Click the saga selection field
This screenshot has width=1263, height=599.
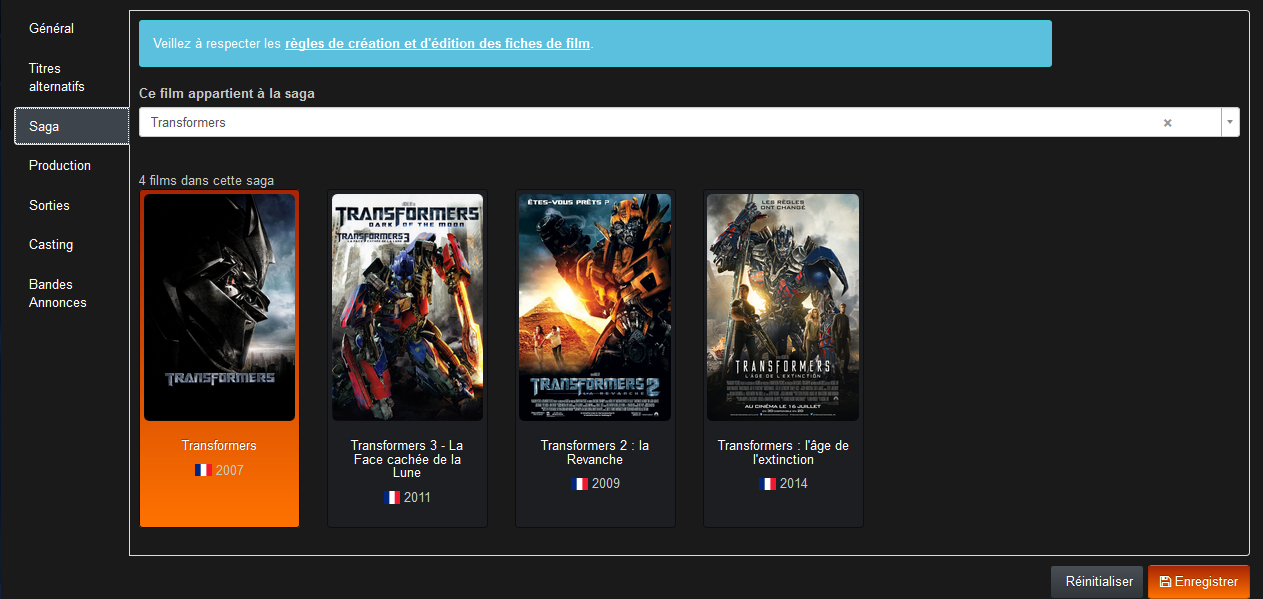pos(650,122)
